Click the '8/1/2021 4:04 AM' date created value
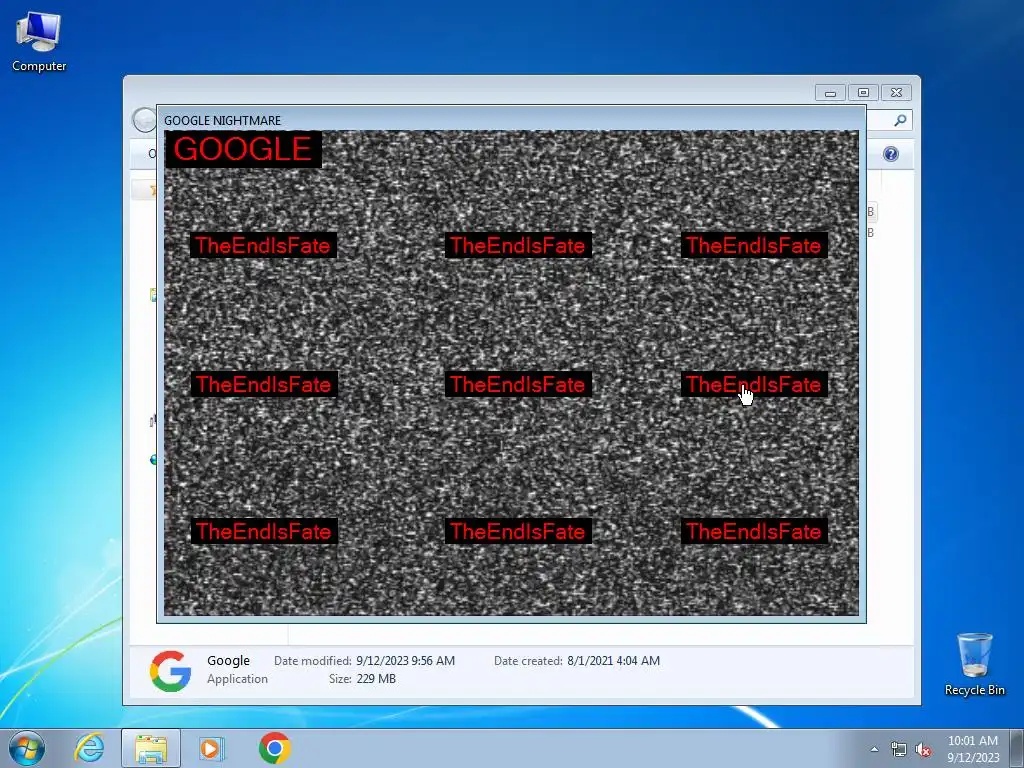 (613, 660)
